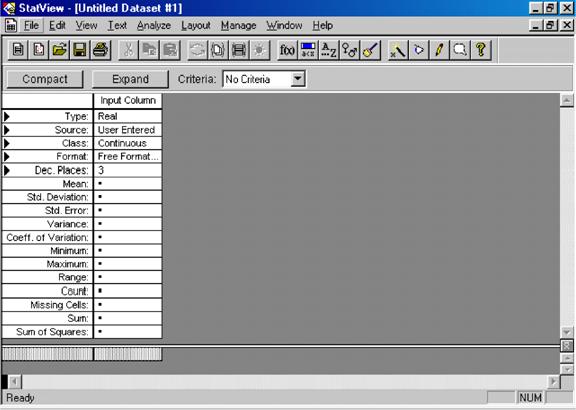Click the Save floppy disk icon
The image size is (576, 410).
pyautogui.click(x=80, y=50)
